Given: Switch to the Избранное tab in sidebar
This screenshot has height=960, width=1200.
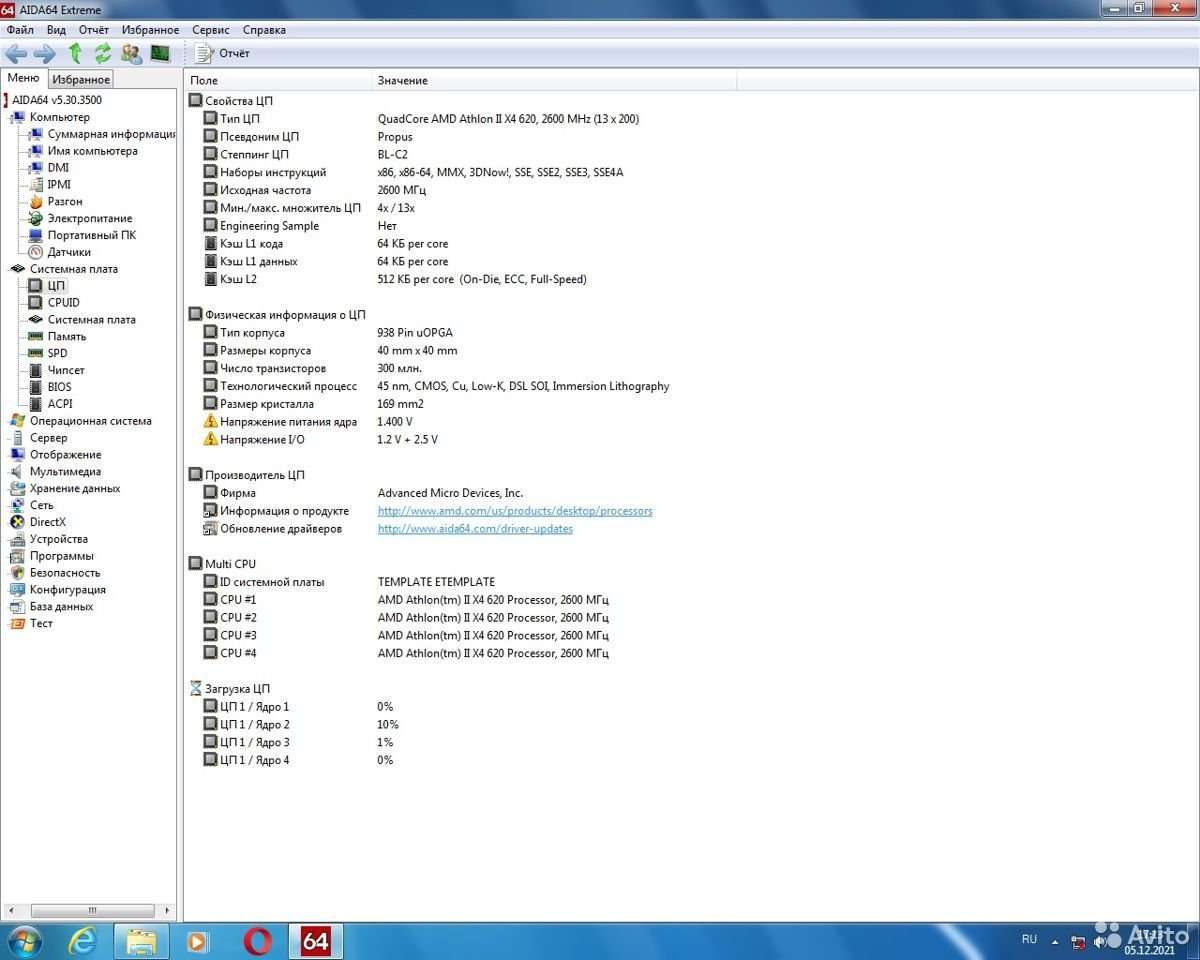Looking at the screenshot, I should [81, 79].
